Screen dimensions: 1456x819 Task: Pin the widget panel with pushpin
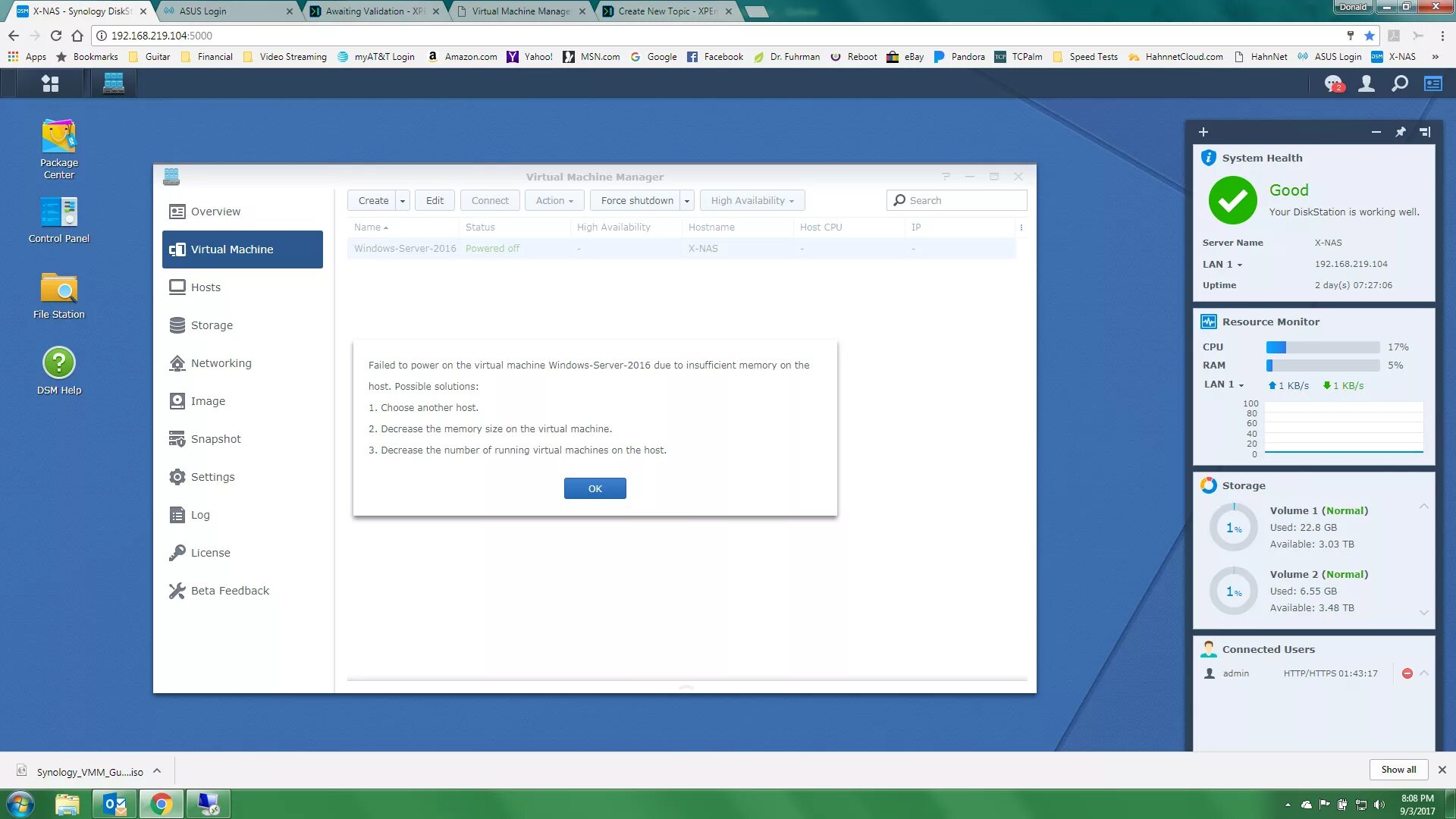[x=1400, y=132]
